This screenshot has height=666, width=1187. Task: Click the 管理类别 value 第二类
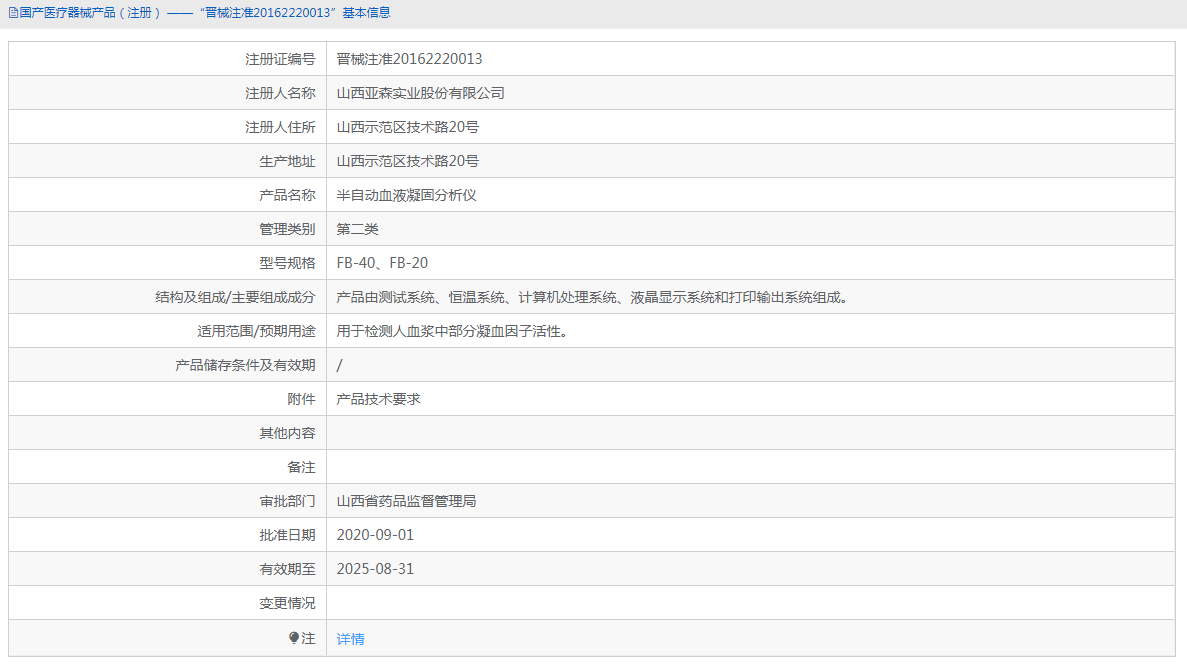pos(358,228)
